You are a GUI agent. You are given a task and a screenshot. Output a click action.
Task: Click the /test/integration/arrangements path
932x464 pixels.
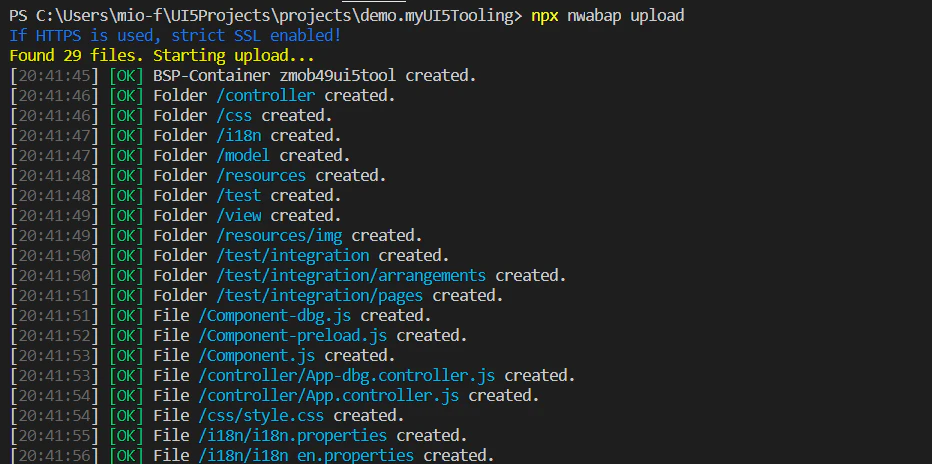pos(351,276)
